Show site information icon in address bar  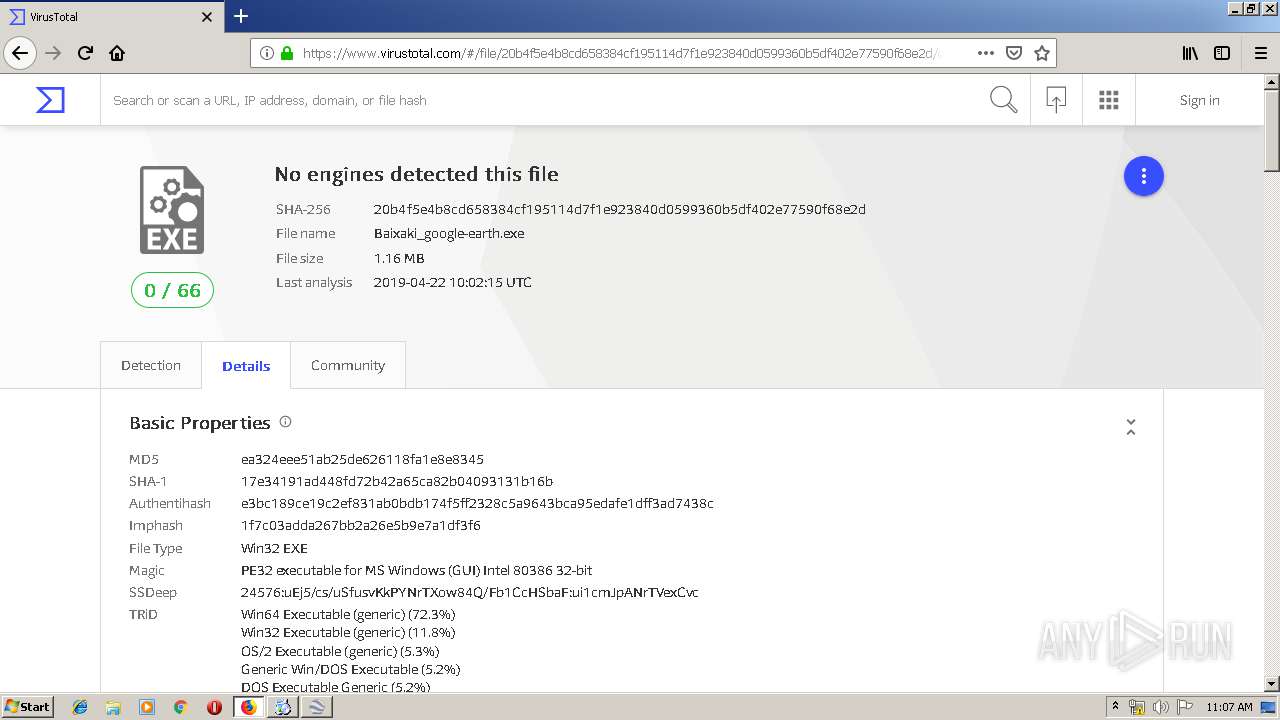[x=267, y=53]
